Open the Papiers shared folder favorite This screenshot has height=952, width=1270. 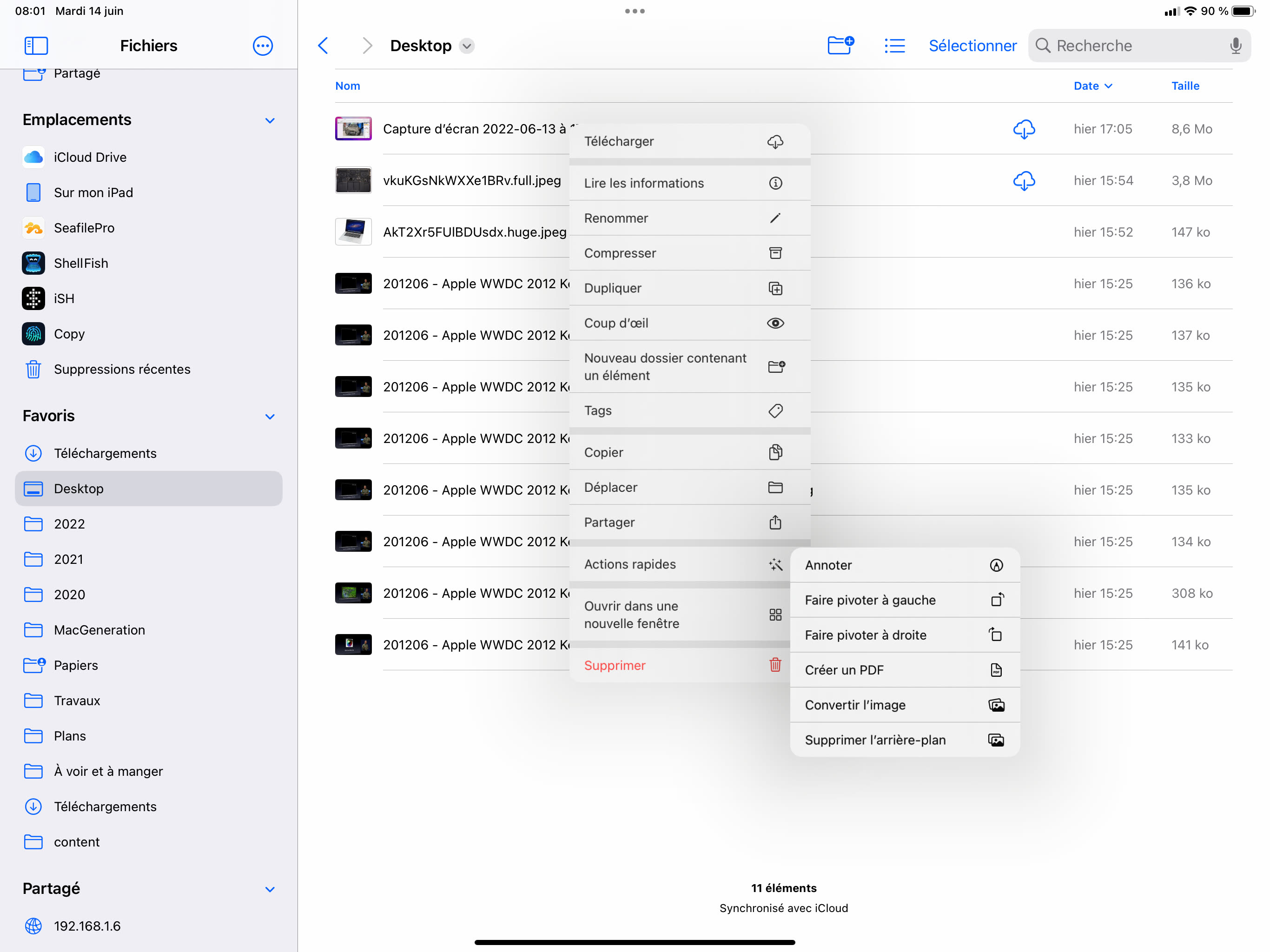tap(149, 665)
